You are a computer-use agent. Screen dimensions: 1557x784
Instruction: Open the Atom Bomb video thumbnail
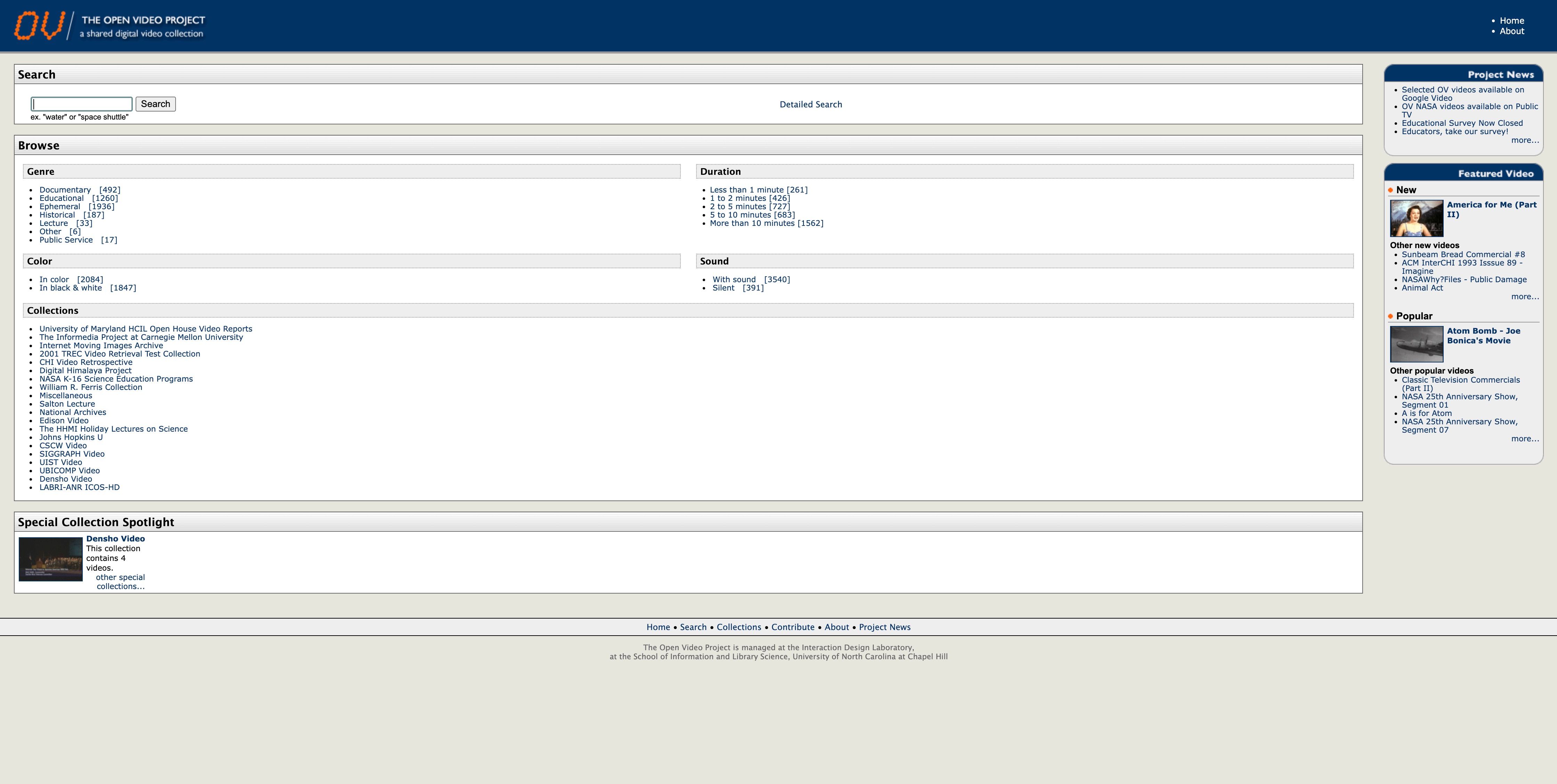(x=1416, y=344)
